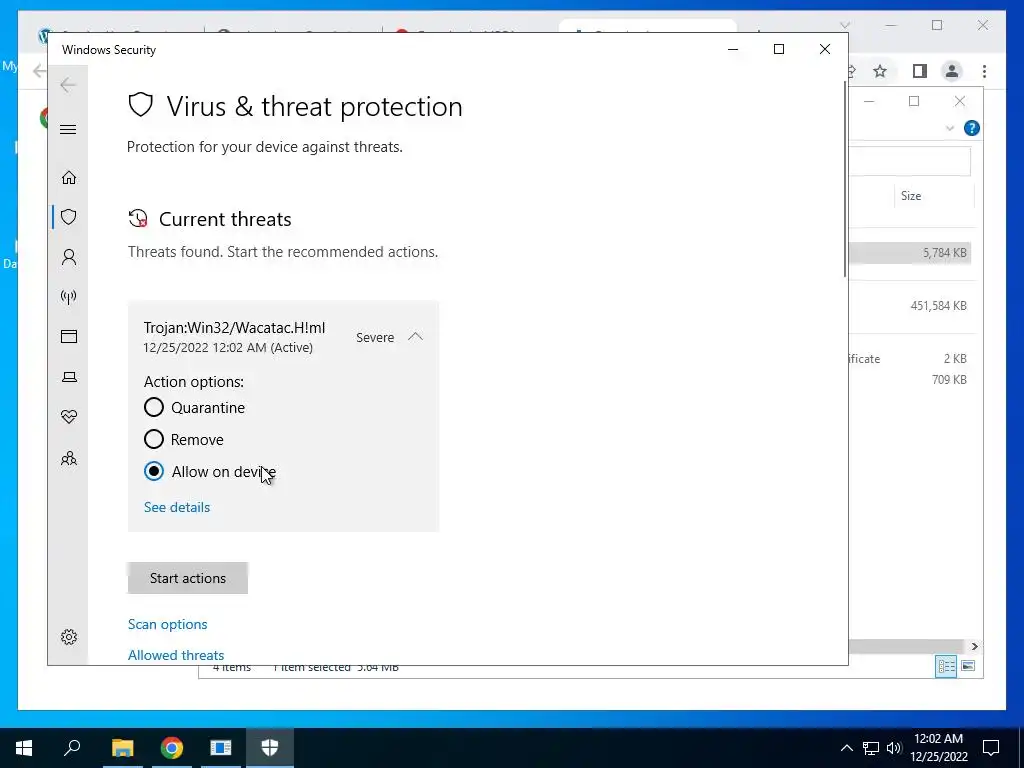Image resolution: width=1024 pixels, height=768 pixels.
Task: Open Allowed threats link
Action: 176,654
